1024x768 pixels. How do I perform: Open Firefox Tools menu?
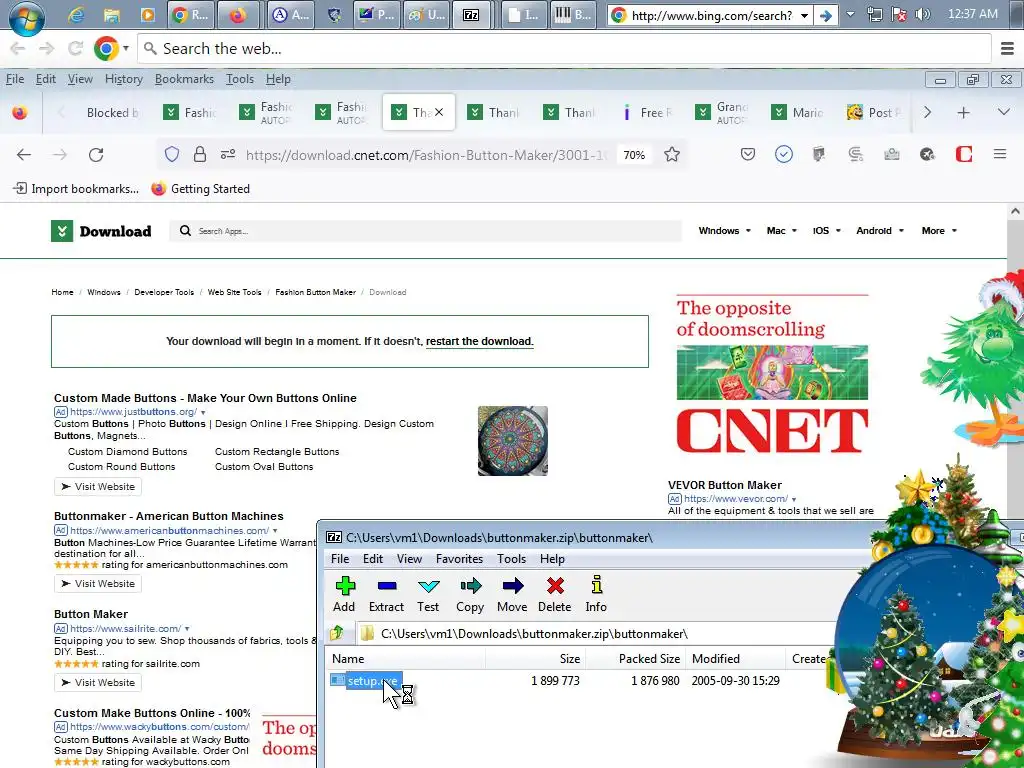(240, 79)
